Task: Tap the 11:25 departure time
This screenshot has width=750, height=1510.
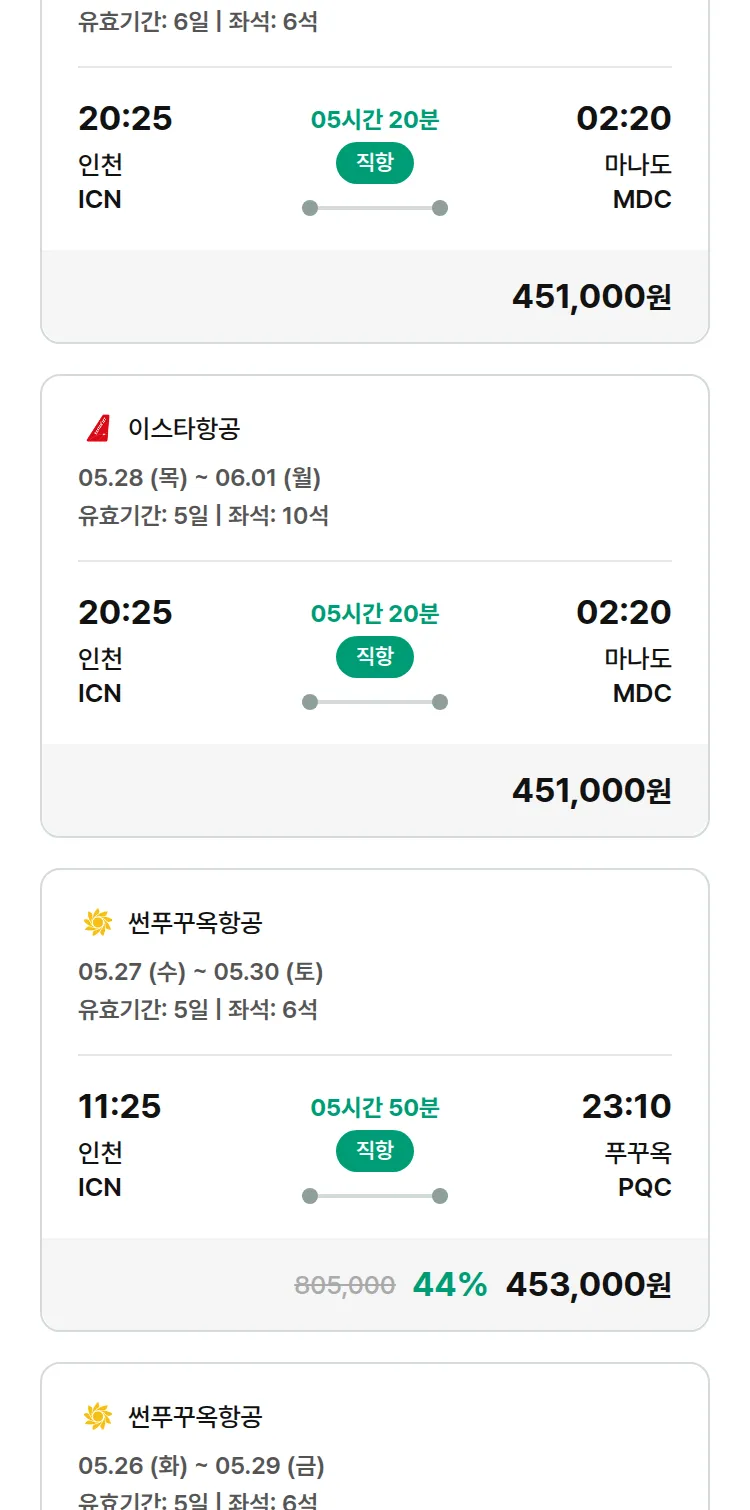Action: point(119,1107)
